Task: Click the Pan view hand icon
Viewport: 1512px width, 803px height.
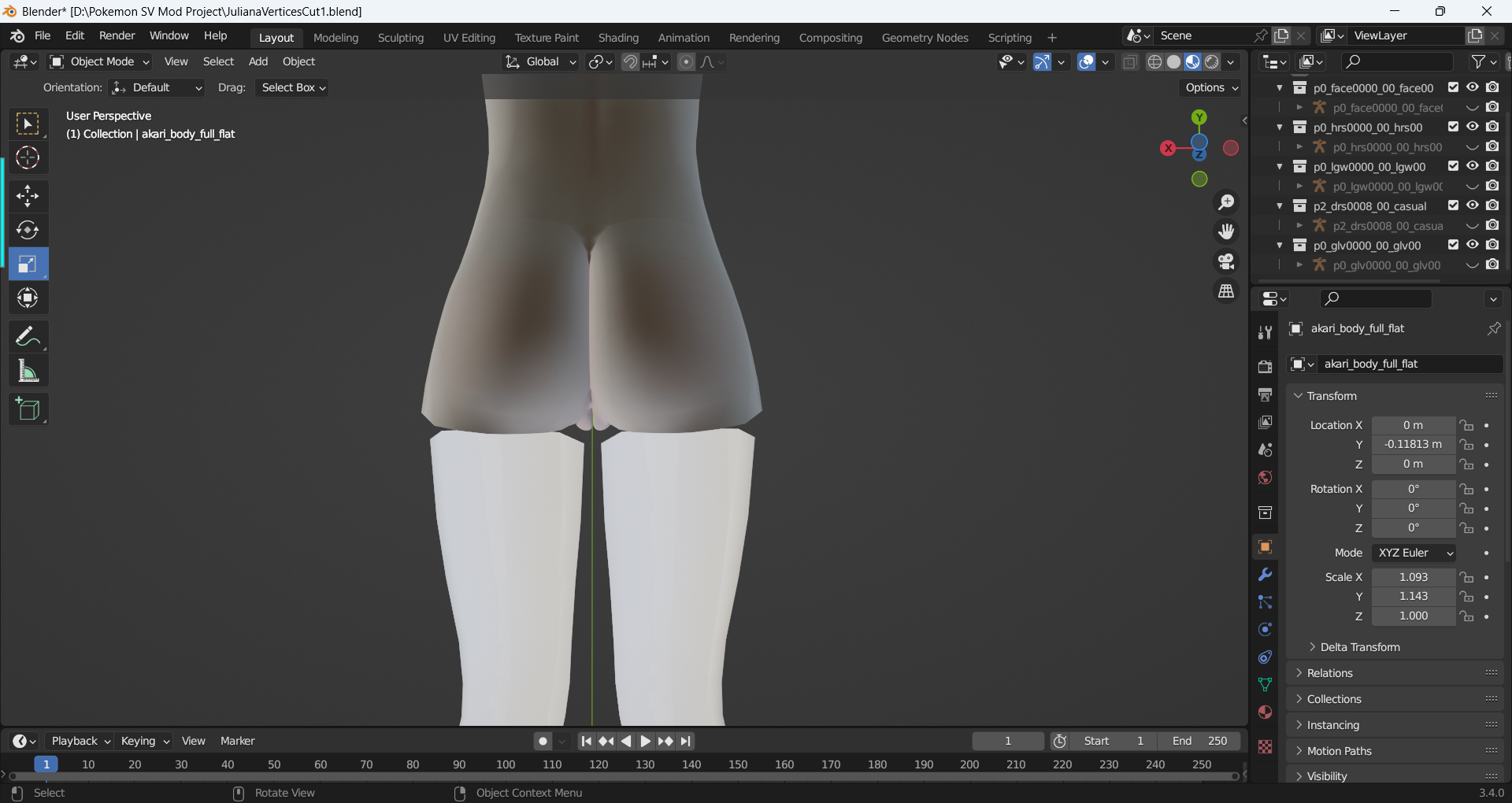Action: coord(1226,231)
